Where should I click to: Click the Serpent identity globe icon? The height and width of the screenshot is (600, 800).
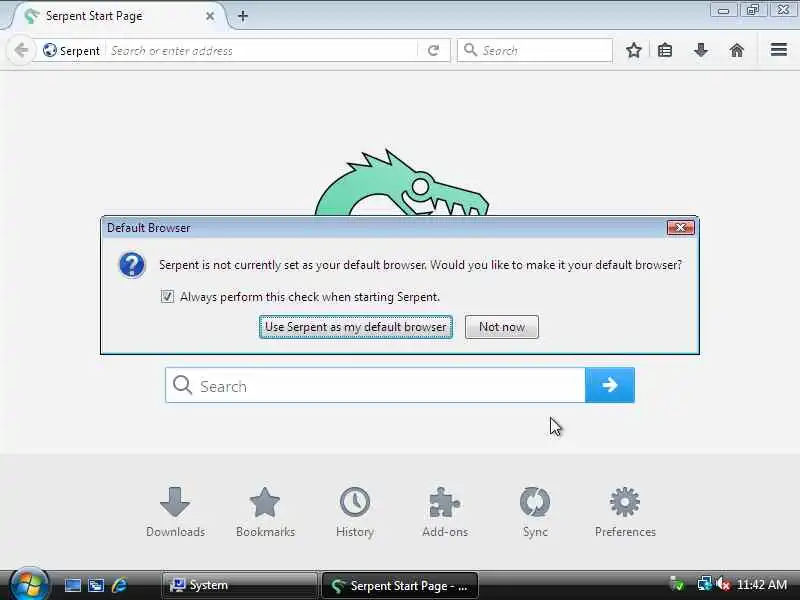50,50
